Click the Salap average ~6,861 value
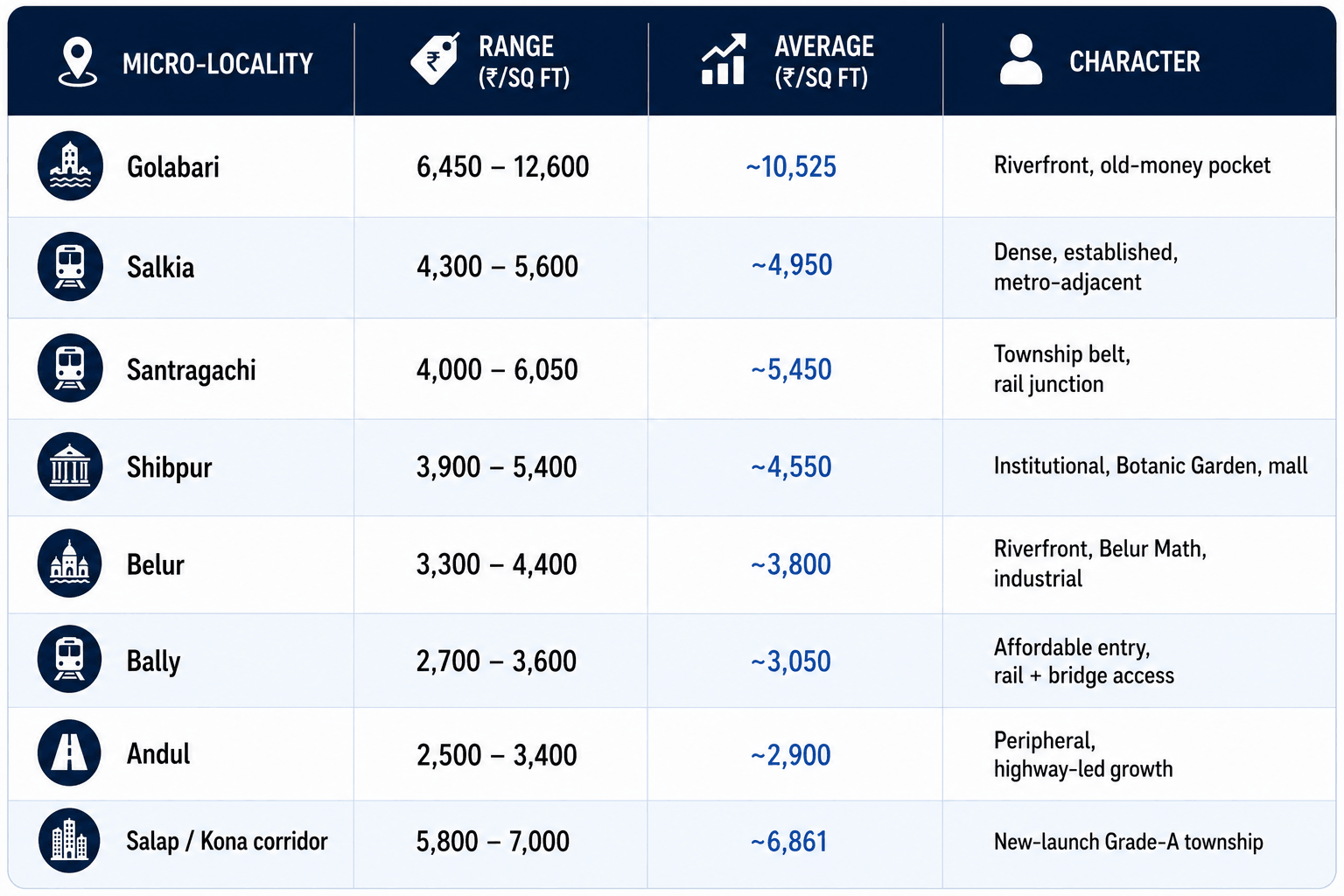Image resolution: width=1344 pixels, height=896 pixels. coord(789,842)
